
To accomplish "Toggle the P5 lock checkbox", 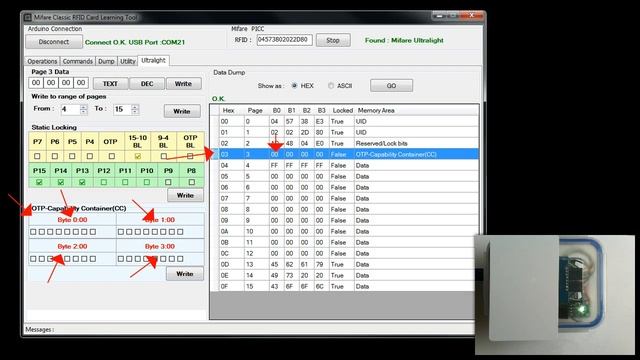I will coord(72,156).
